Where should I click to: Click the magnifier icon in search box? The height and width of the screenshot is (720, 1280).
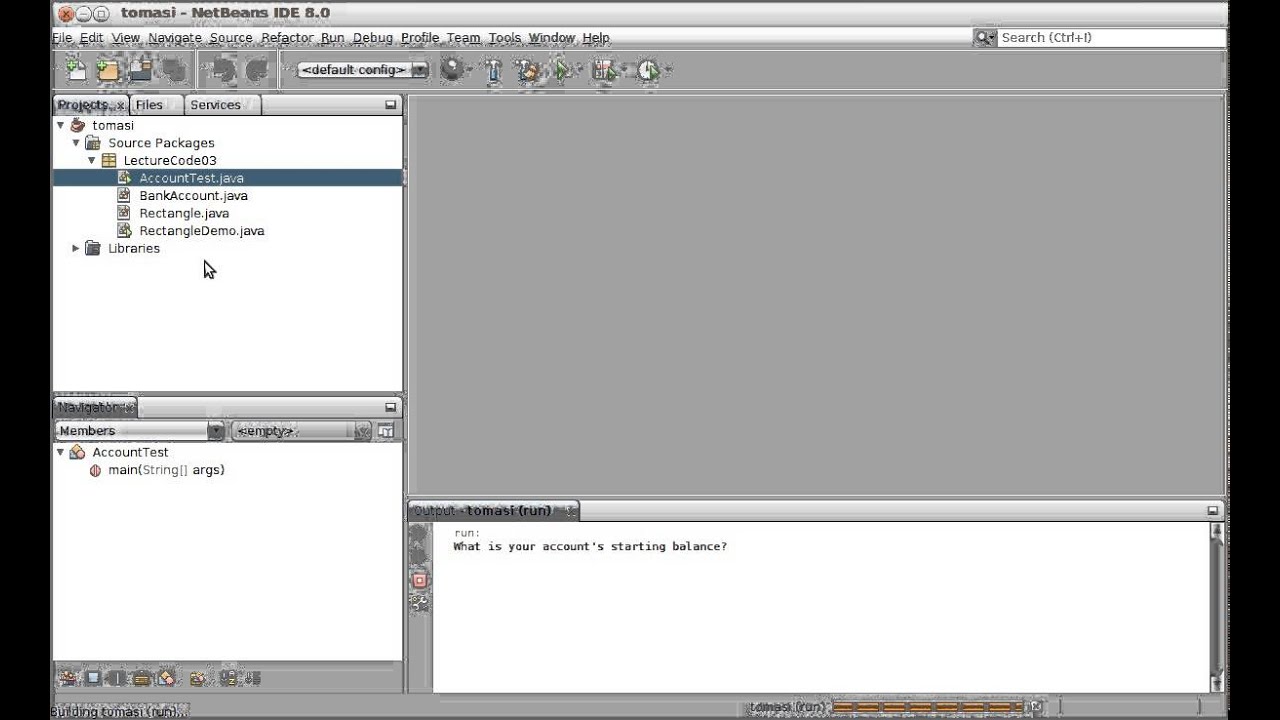tap(984, 37)
